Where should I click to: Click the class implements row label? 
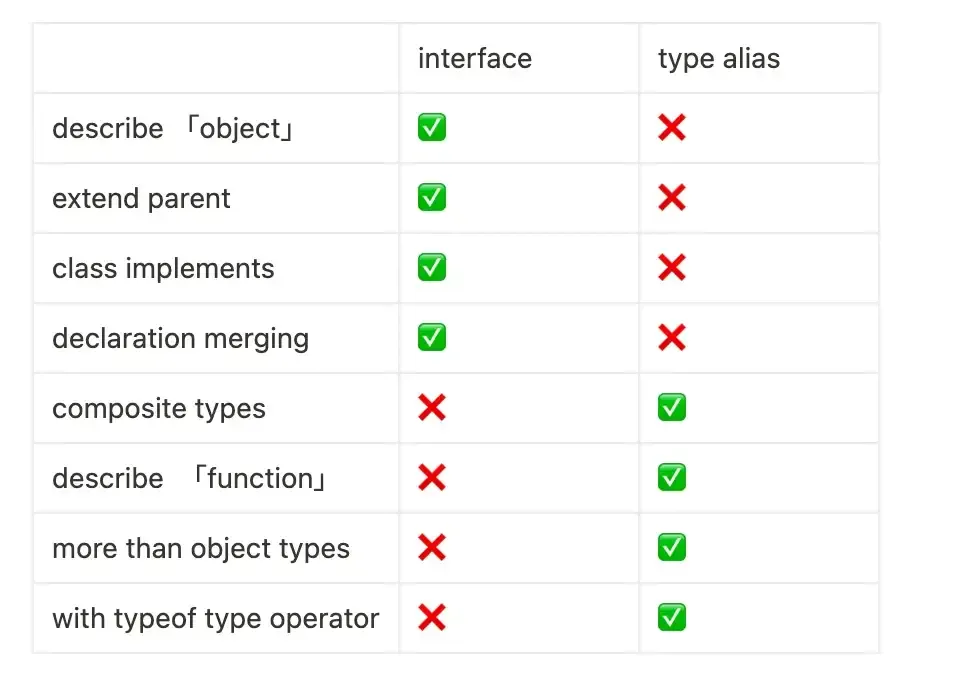(163, 268)
